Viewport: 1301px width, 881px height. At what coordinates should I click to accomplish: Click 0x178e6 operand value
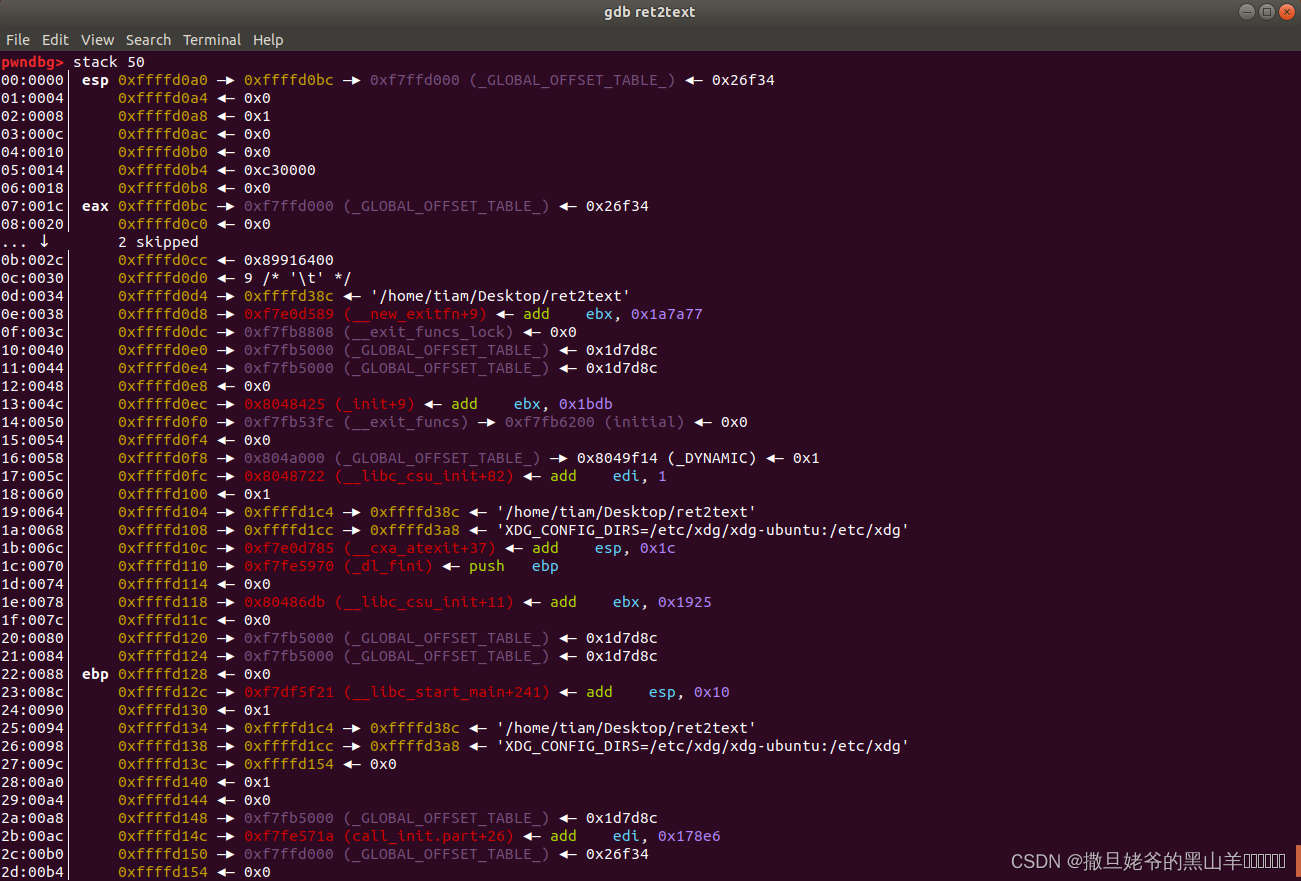coord(690,836)
